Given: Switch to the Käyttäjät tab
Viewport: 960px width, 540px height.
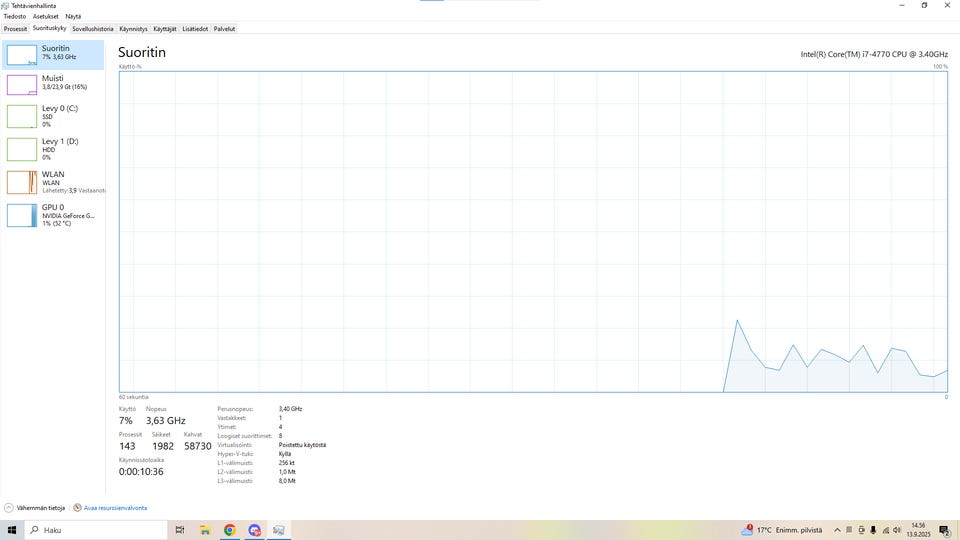Looking at the screenshot, I should 165,29.
